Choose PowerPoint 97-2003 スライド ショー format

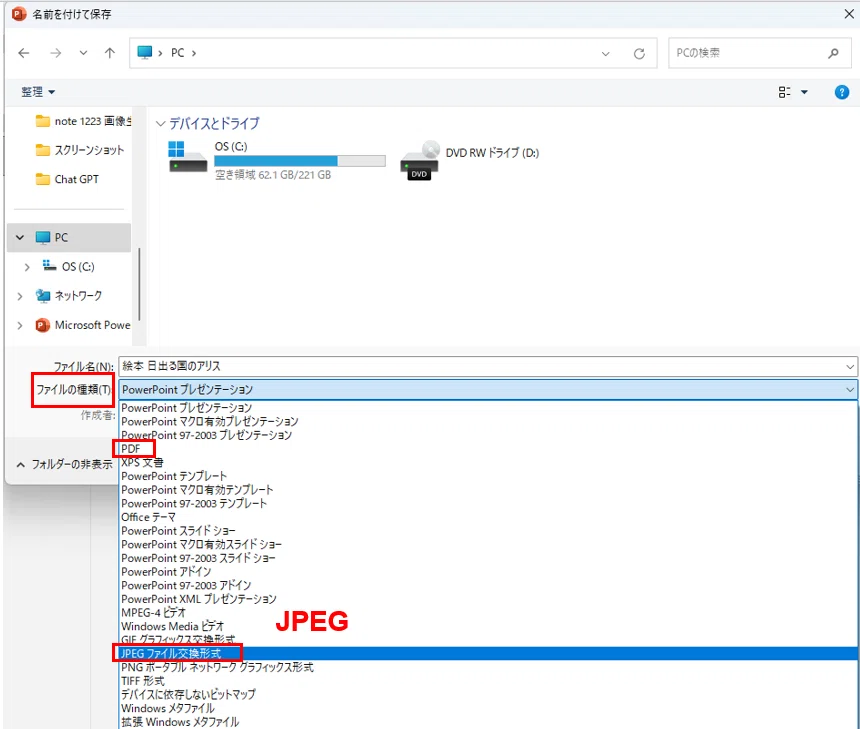pos(488,558)
